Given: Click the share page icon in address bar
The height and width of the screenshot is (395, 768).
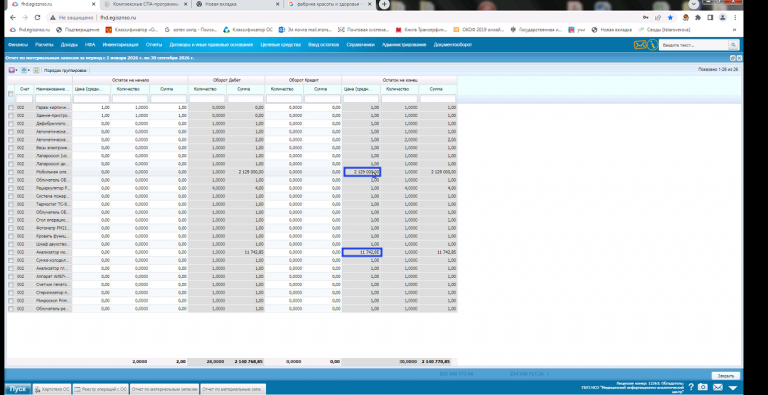Looking at the screenshot, I should pyautogui.click(x=658, y=18).
